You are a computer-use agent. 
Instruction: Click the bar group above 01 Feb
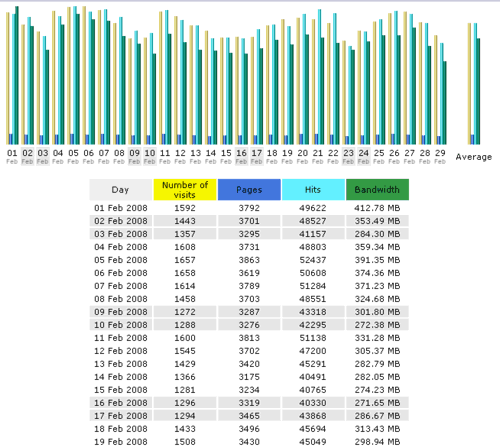click(x=12, y=75)
